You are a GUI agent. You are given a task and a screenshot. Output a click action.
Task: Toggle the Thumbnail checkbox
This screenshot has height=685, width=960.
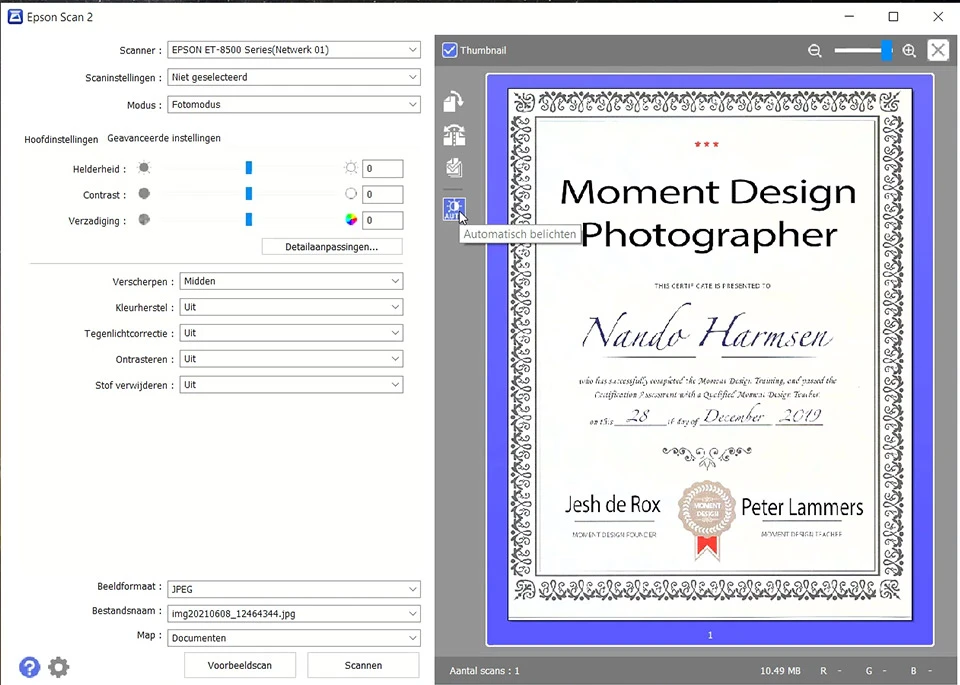pyautogui.click(x=449, y=50)
